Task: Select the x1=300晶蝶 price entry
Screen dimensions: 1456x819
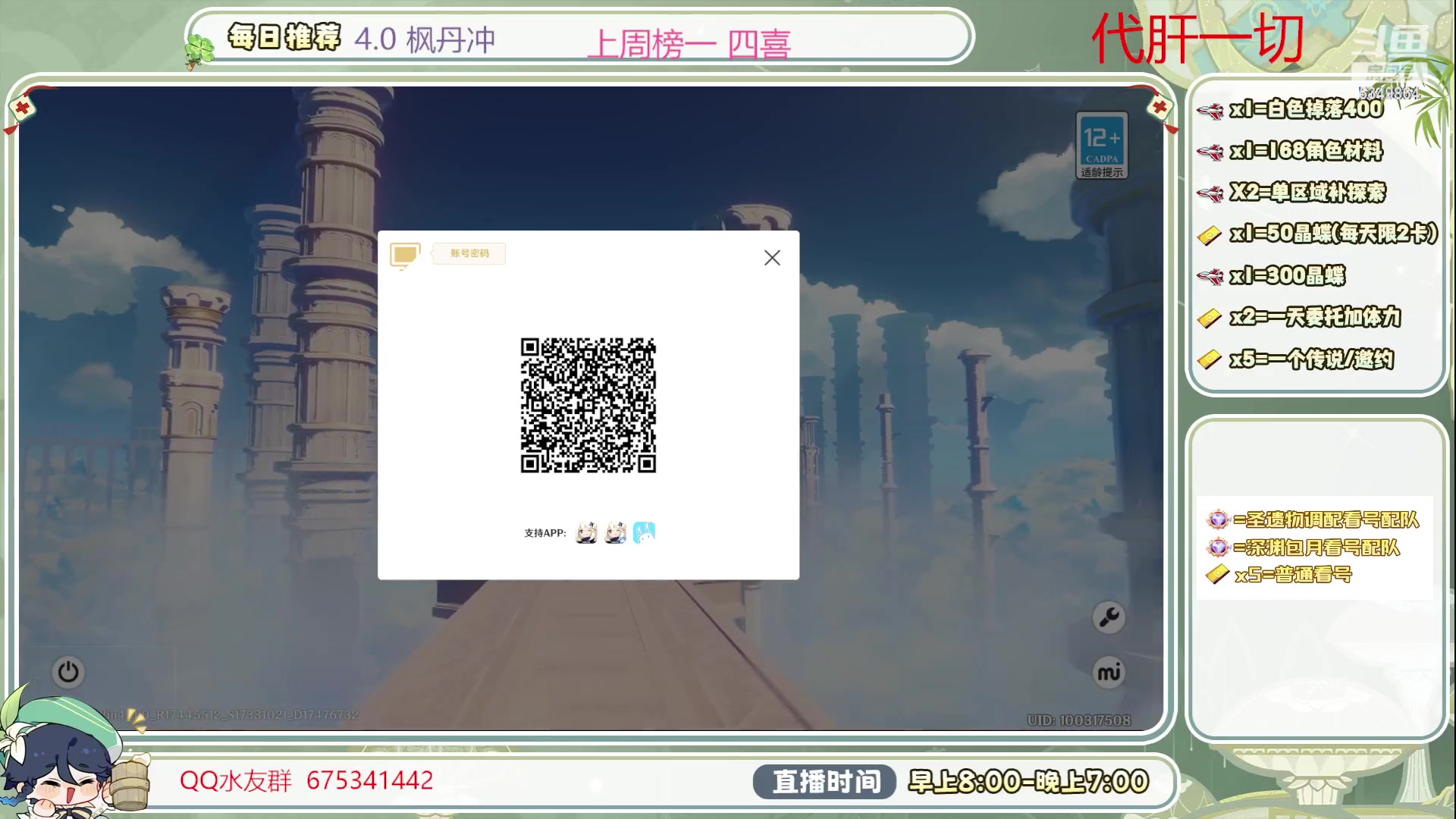Action: pyautogui.click(x=1287, y=275)
